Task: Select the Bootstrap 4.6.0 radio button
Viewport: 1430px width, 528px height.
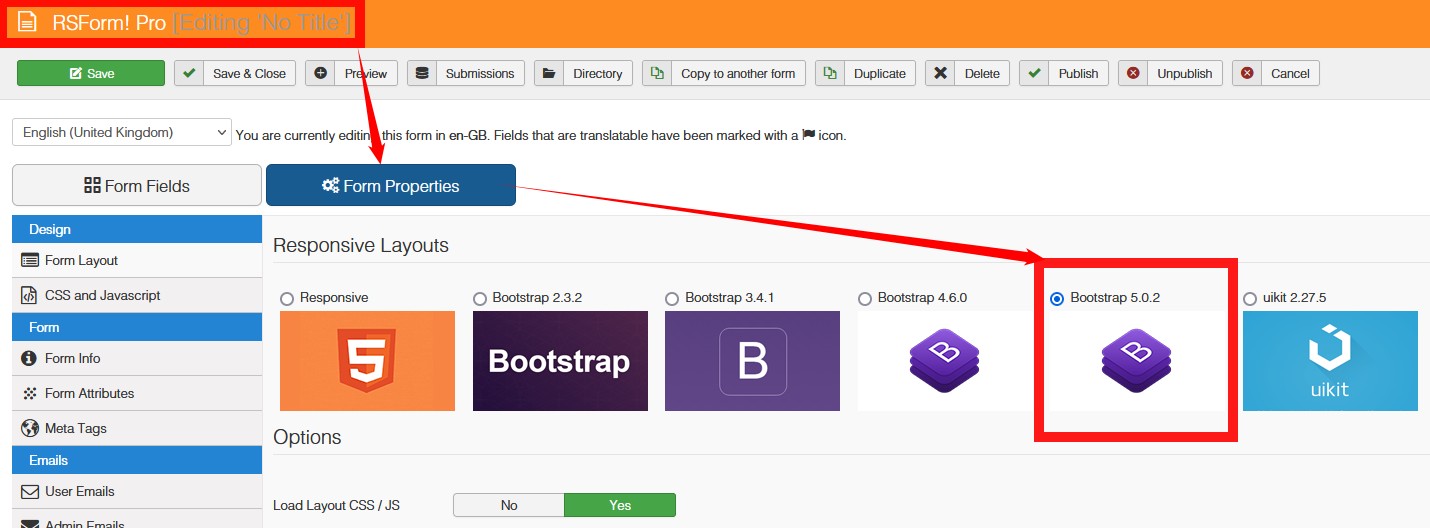Action: click(x=865, y=298)
